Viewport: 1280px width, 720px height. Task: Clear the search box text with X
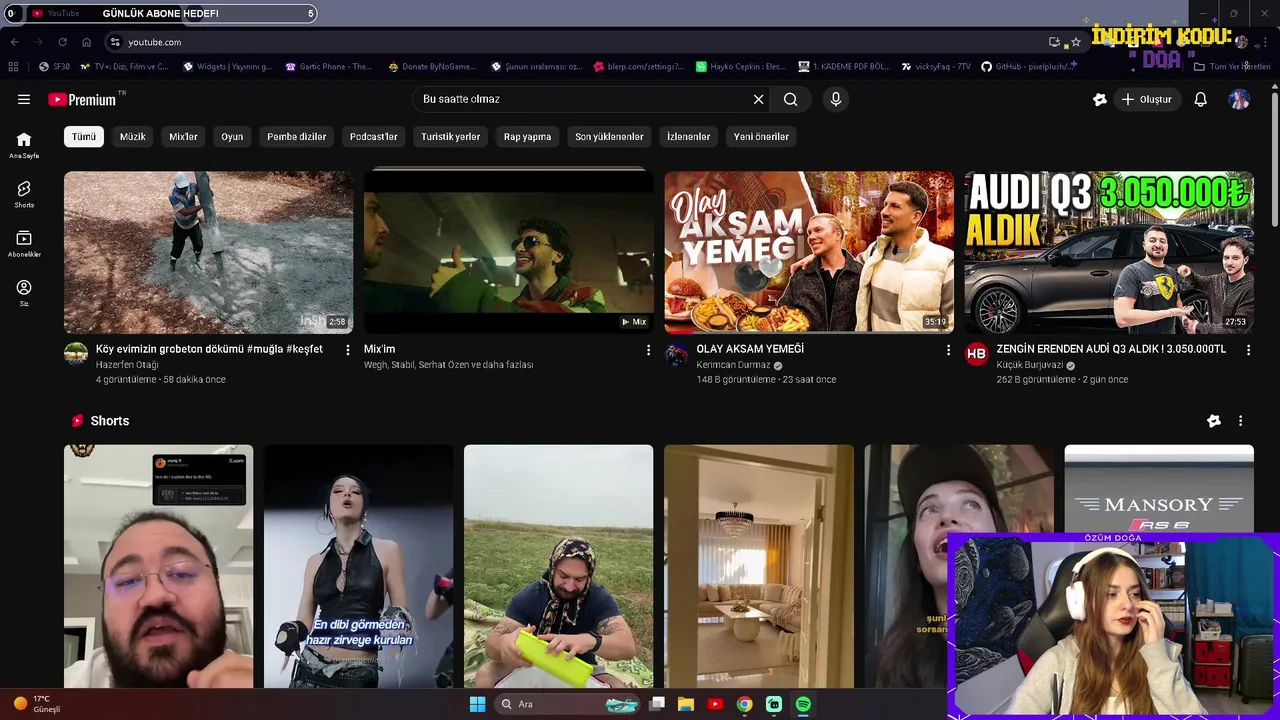pyautogui.click(x=758, y=99)
